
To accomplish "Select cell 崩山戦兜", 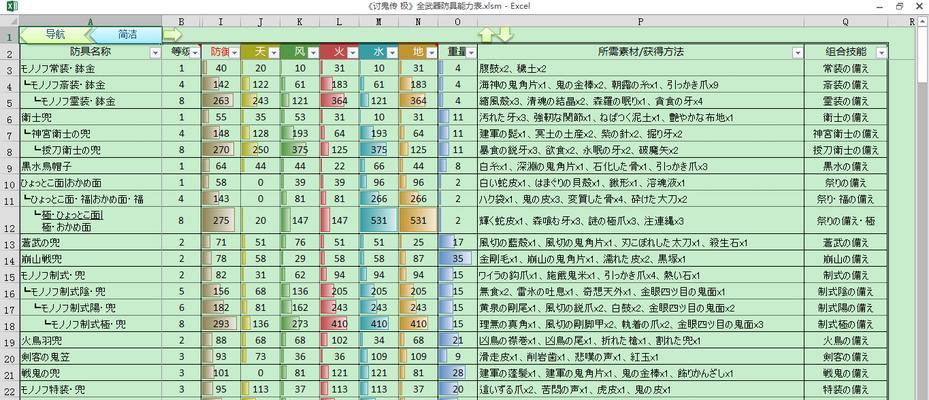I will 91,259.
